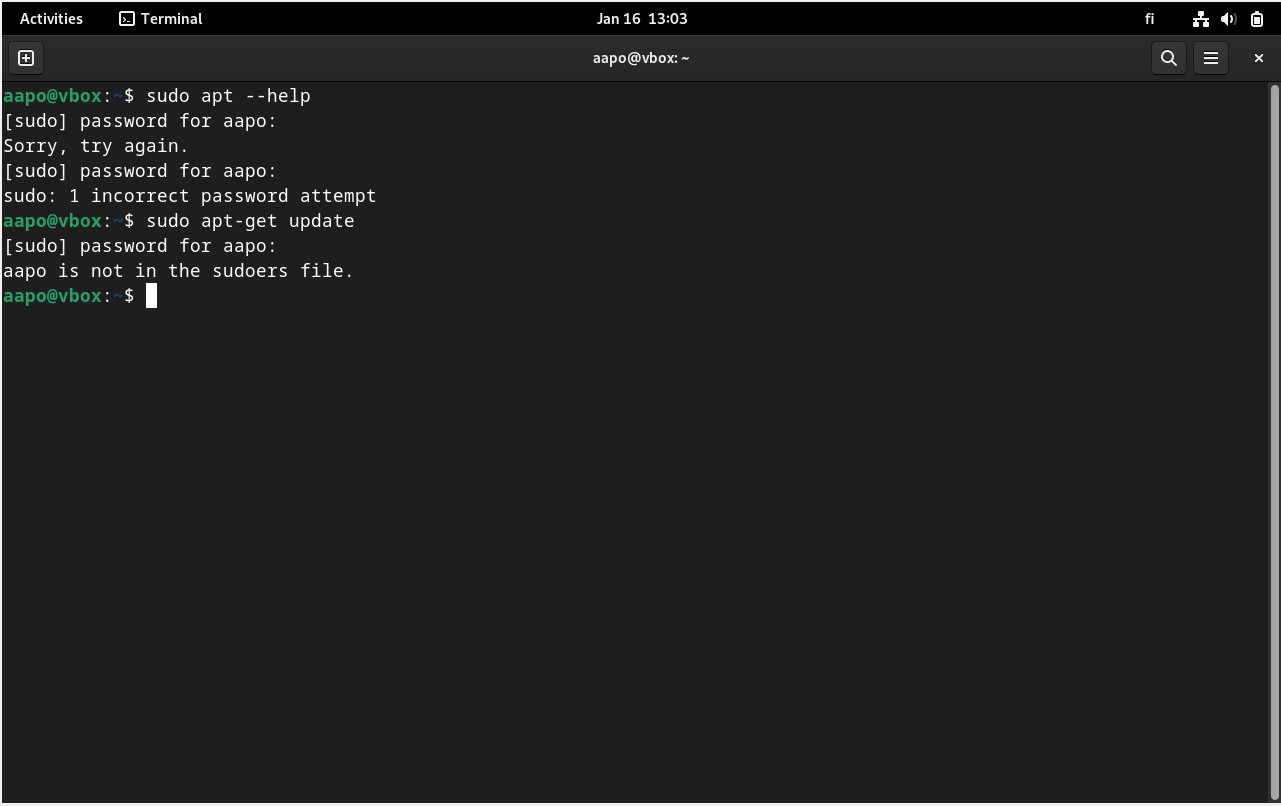Screen dimensions: 1281x806
Task: Open the Activities overview
Action: [x=51, y=19]
